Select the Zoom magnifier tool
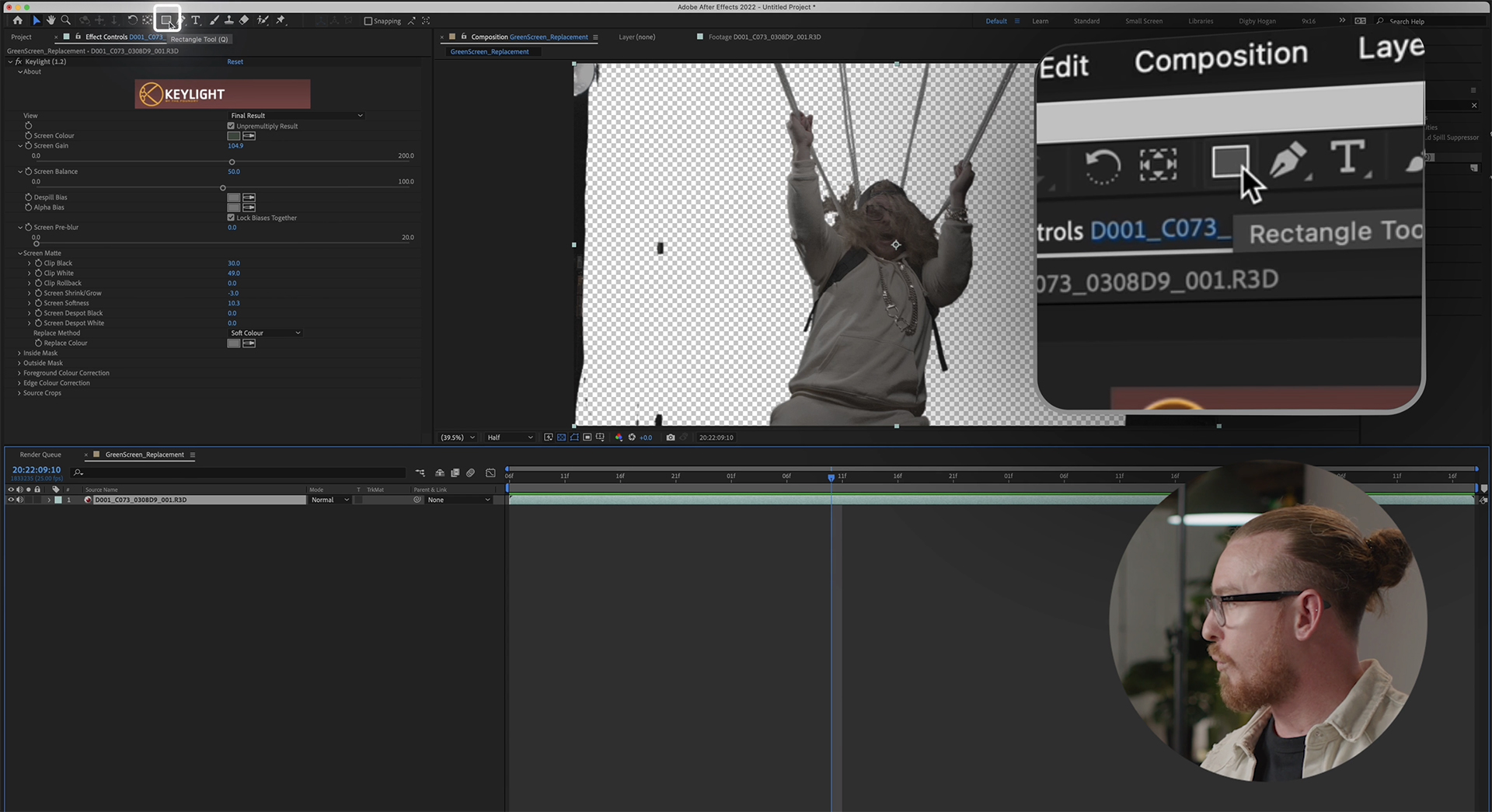The image size is (1492, 812). pyautogui.click(x=66, y=20)
